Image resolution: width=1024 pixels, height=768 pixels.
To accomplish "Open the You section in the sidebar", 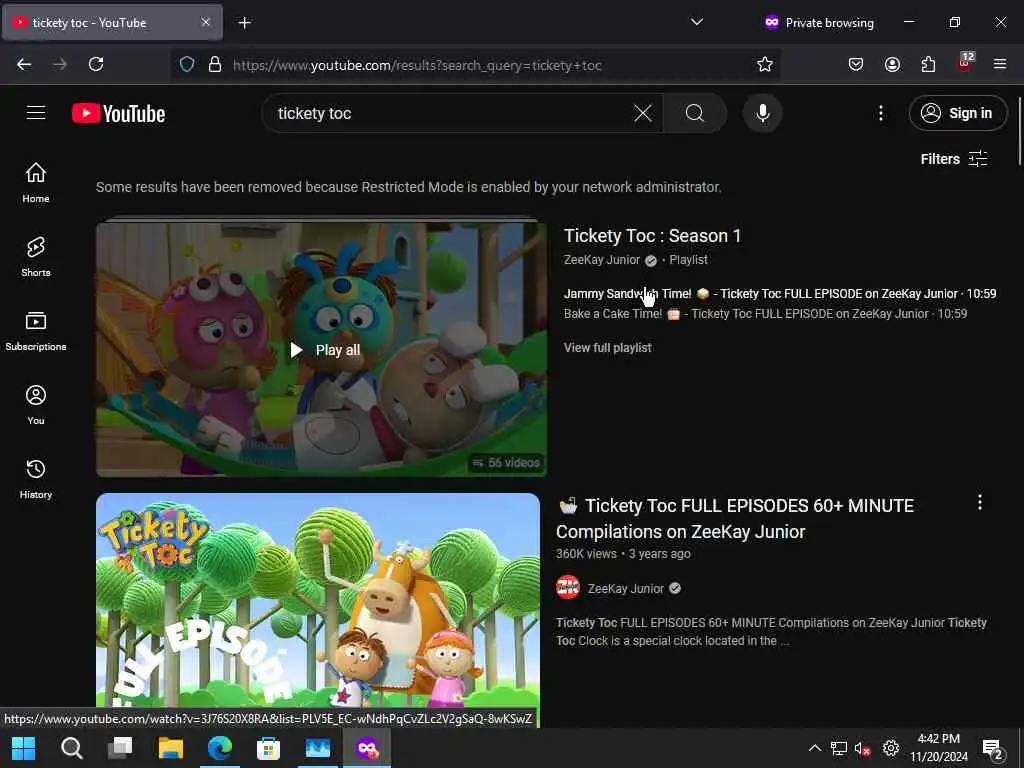I will tap(36, 405).
